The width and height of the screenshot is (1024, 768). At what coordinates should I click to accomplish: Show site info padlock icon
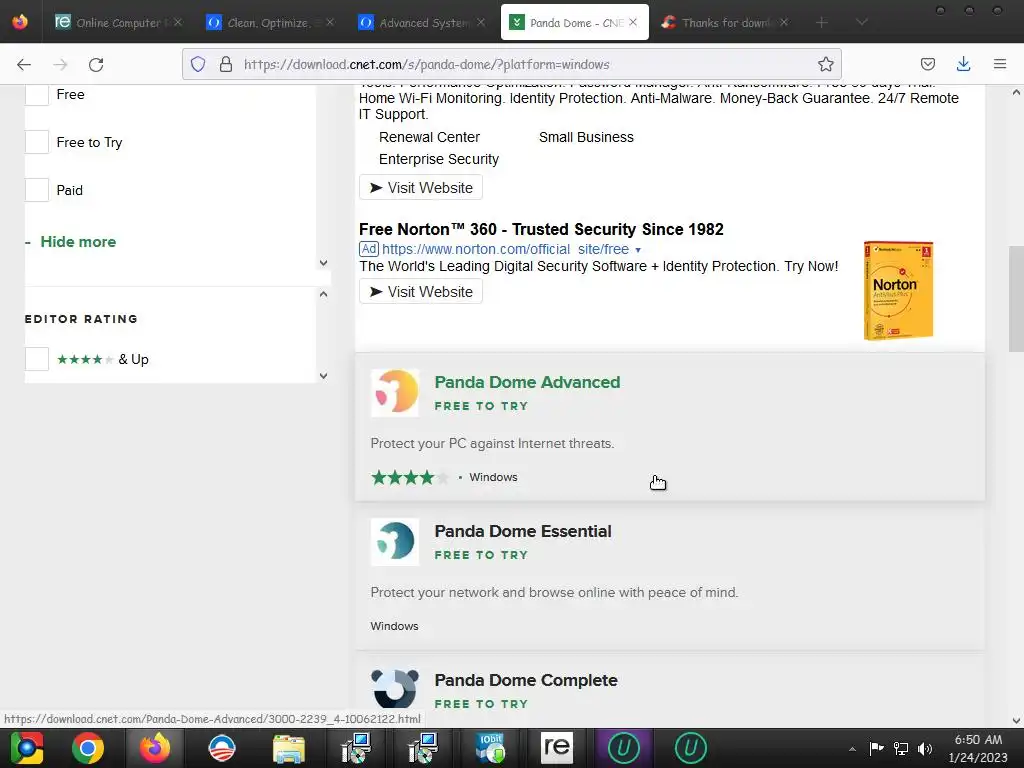226,64
